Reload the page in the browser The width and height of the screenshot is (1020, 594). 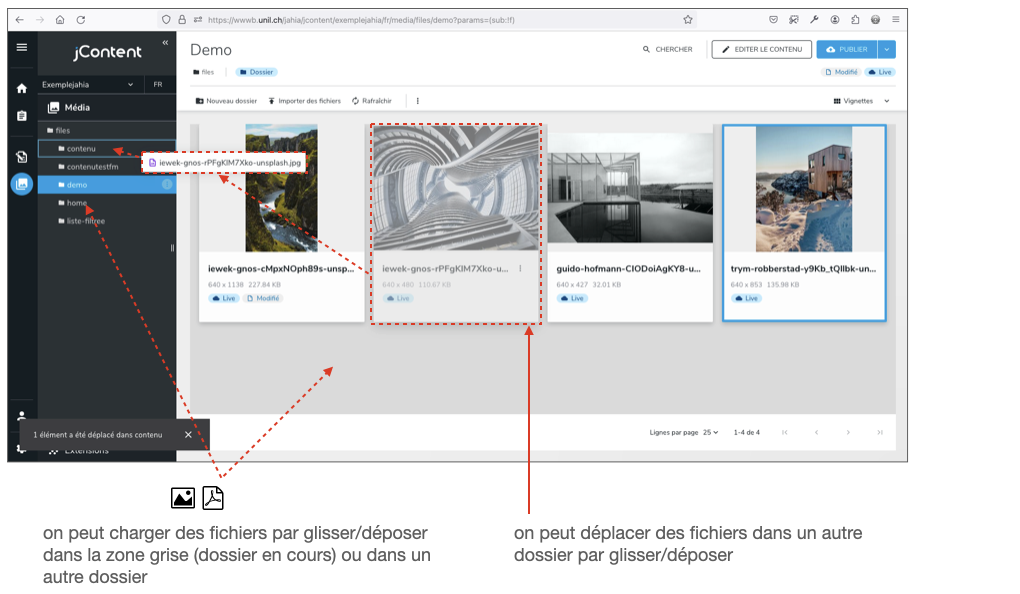[81, 19]
